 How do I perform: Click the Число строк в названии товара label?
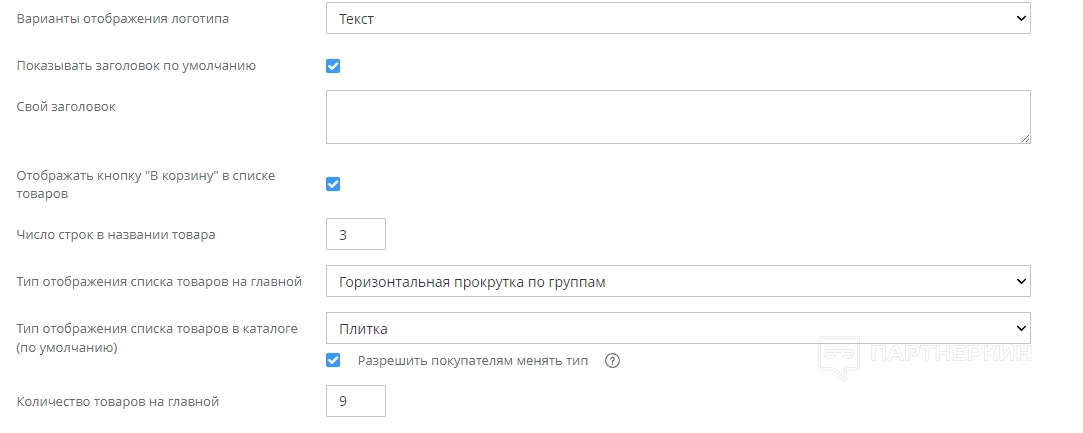click(116, 235)
